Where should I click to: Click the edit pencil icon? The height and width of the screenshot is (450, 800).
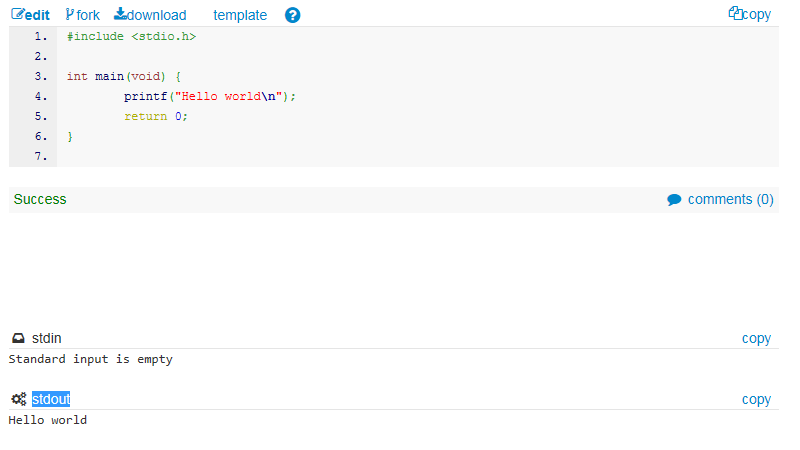pyautogui.click(x=18, y=15)
